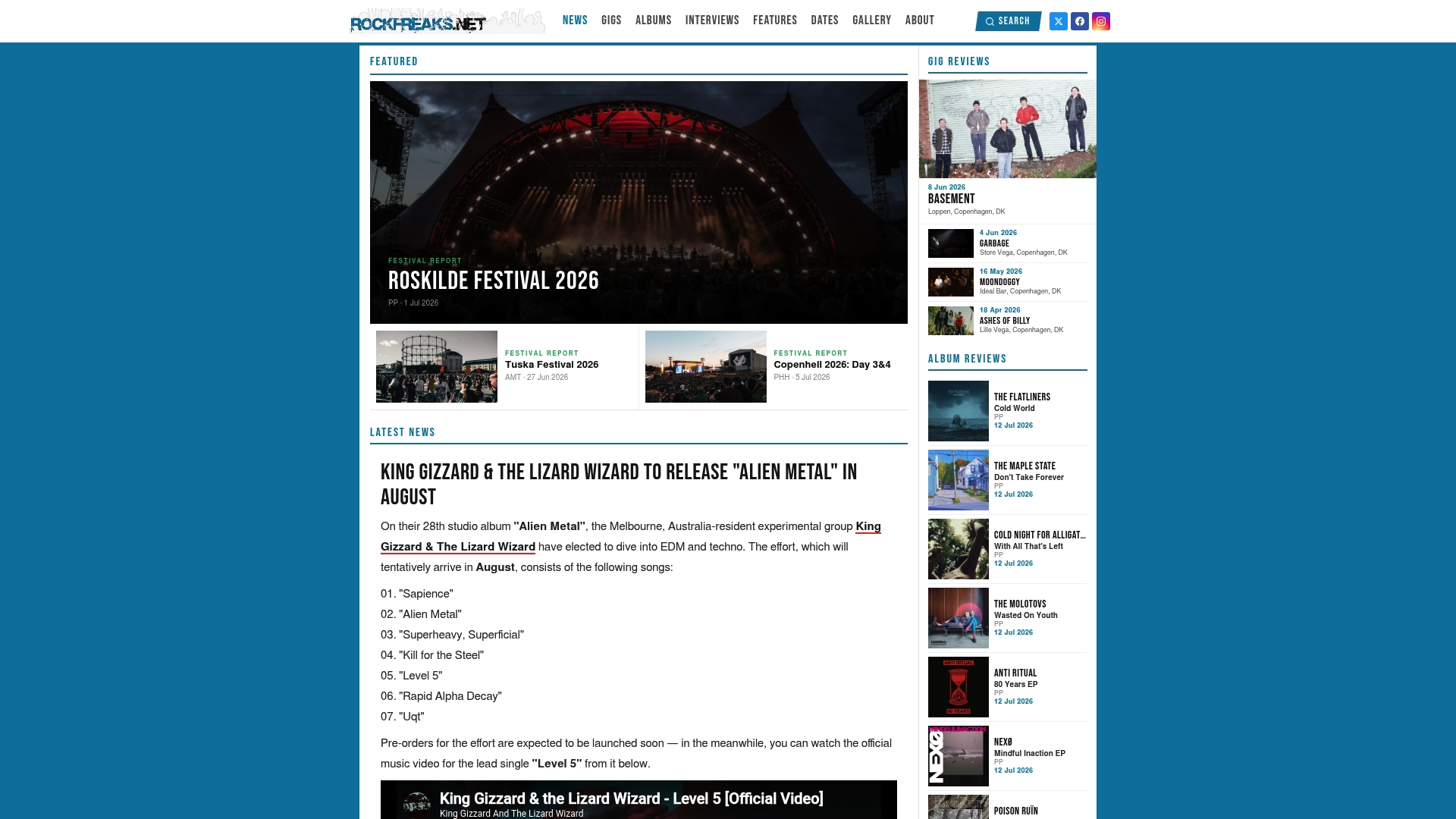The height and width of the screenshot is (819, 1456).
Task: Open the Basement gig review title
Action: point(951,199)
